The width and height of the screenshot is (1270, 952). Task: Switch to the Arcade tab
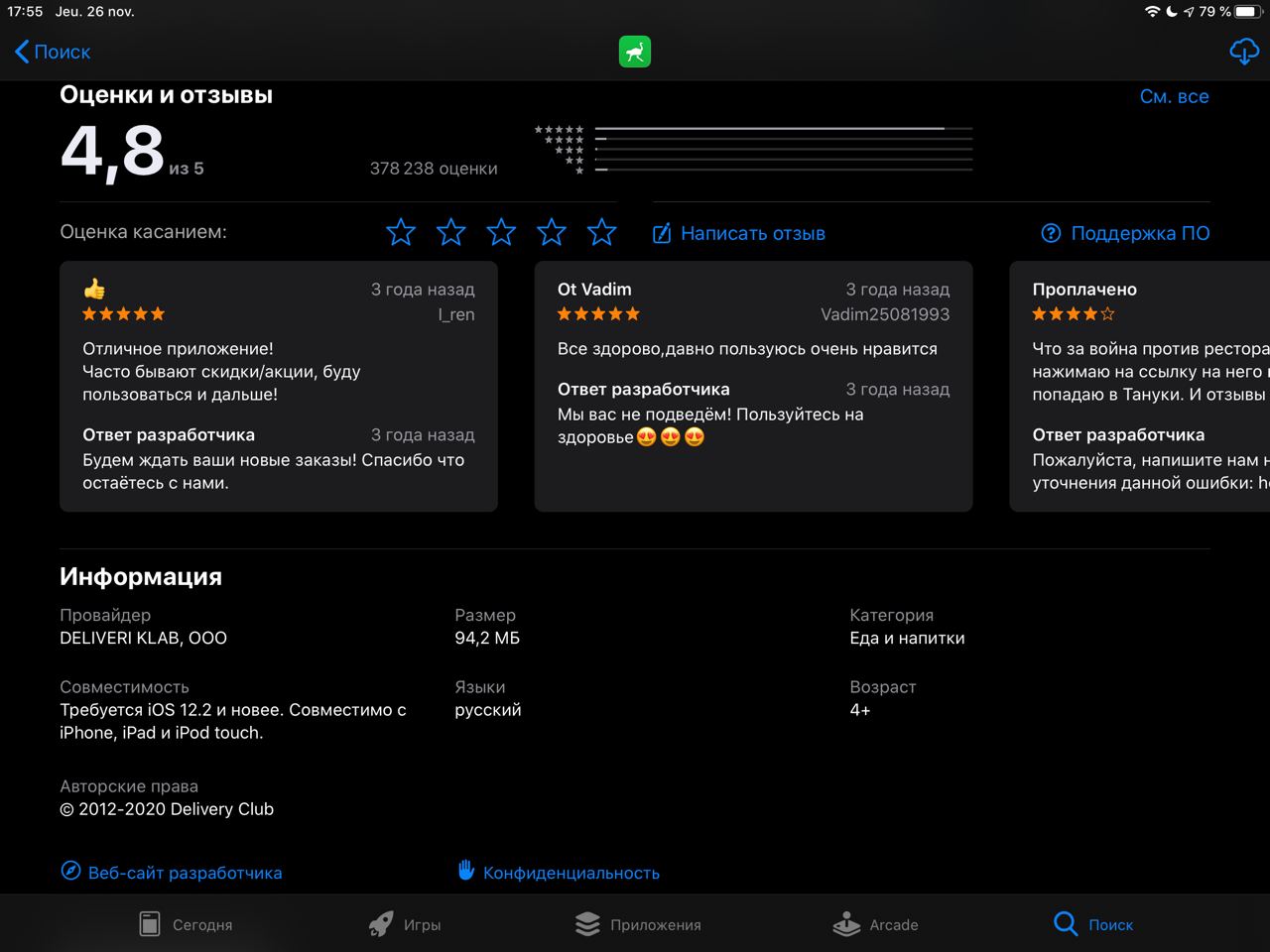tap(875, 924)
